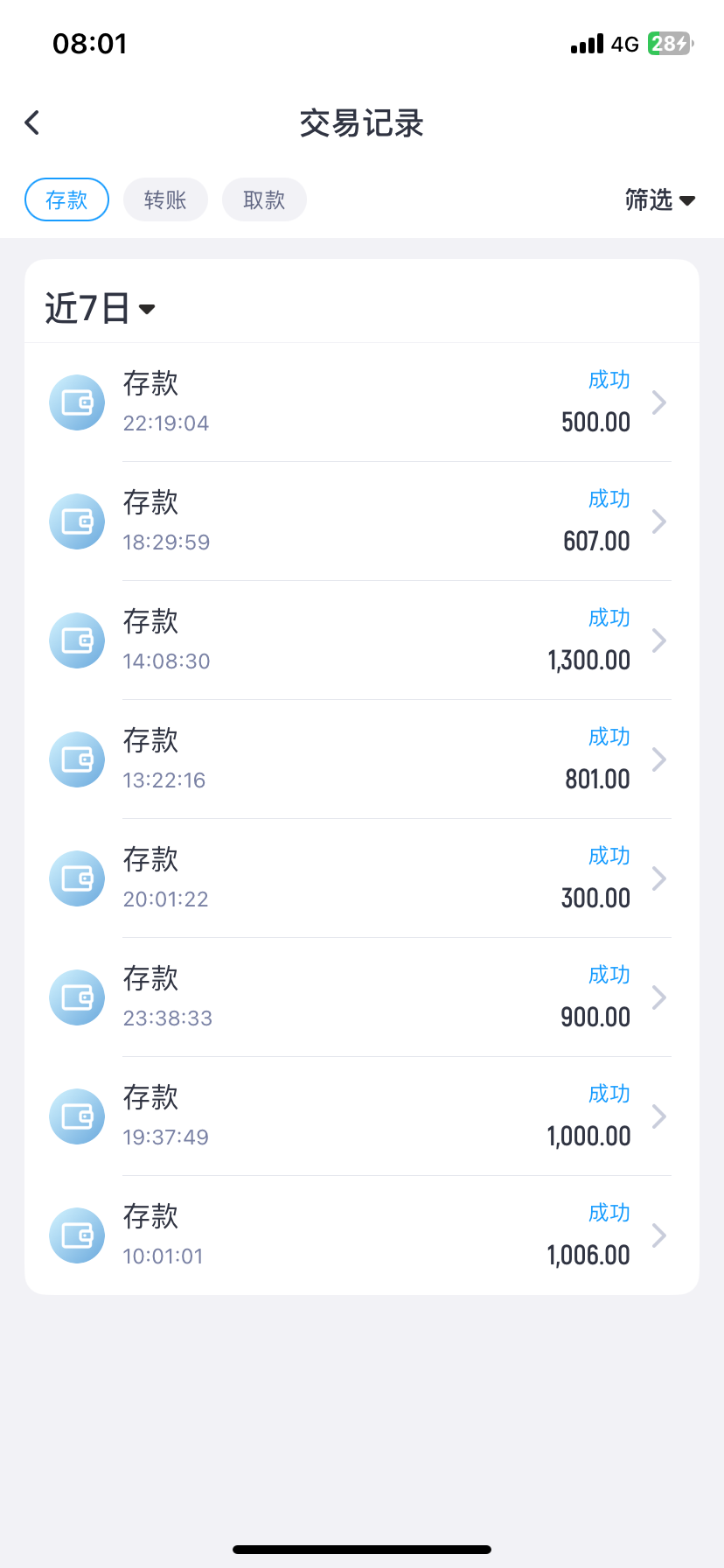This screenshot has height=1568, width=724.
Task: Select the 存款 filter tab
Action: coord(66,199)
